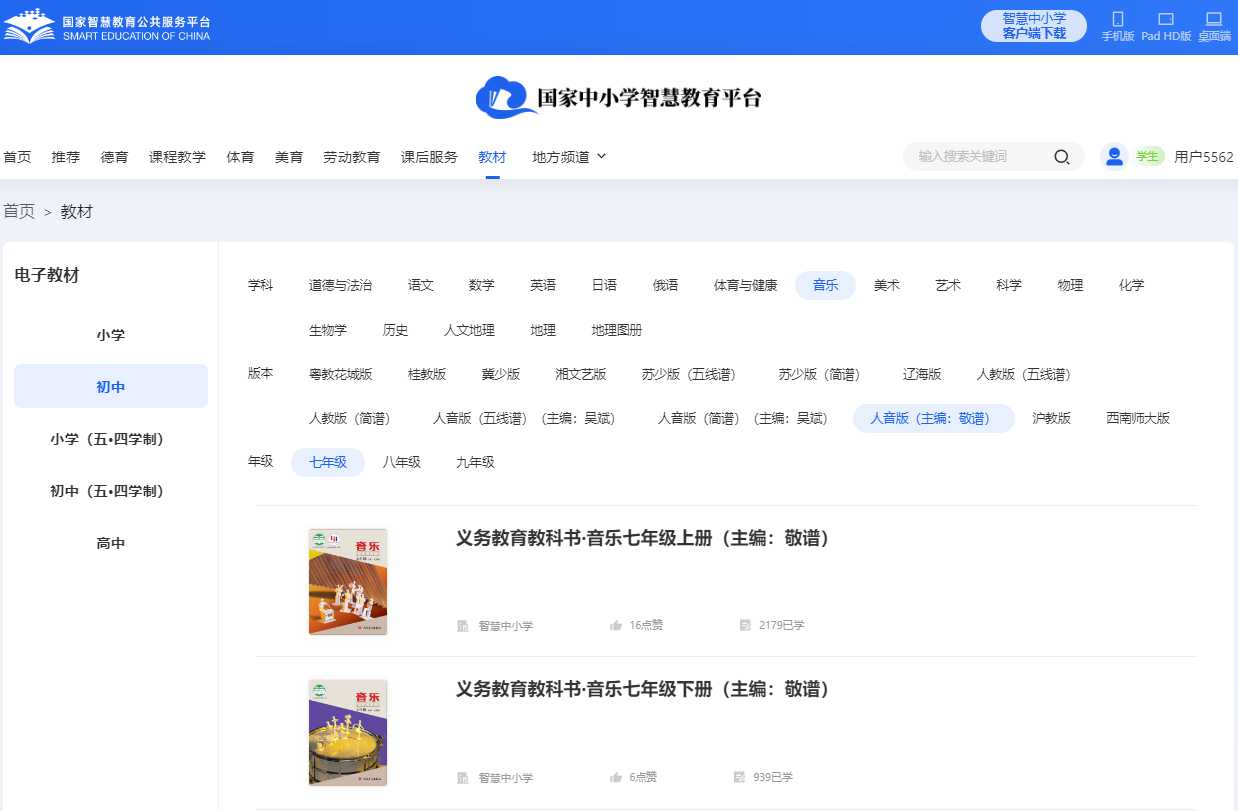
Task: Open the 美育 navigation tab
Action: pos(289,157)
